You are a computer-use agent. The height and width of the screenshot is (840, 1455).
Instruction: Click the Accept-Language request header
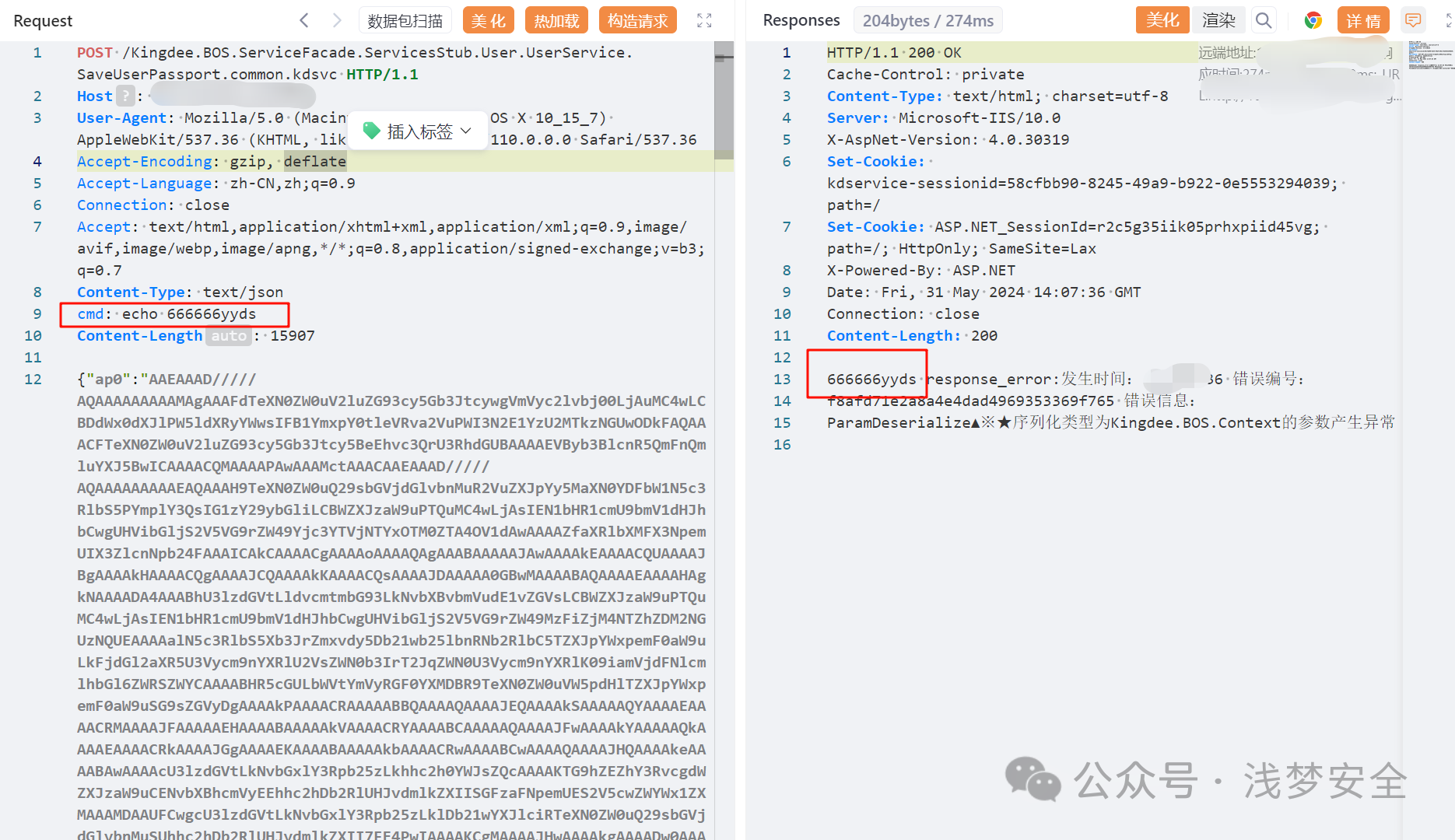(216, 184)
